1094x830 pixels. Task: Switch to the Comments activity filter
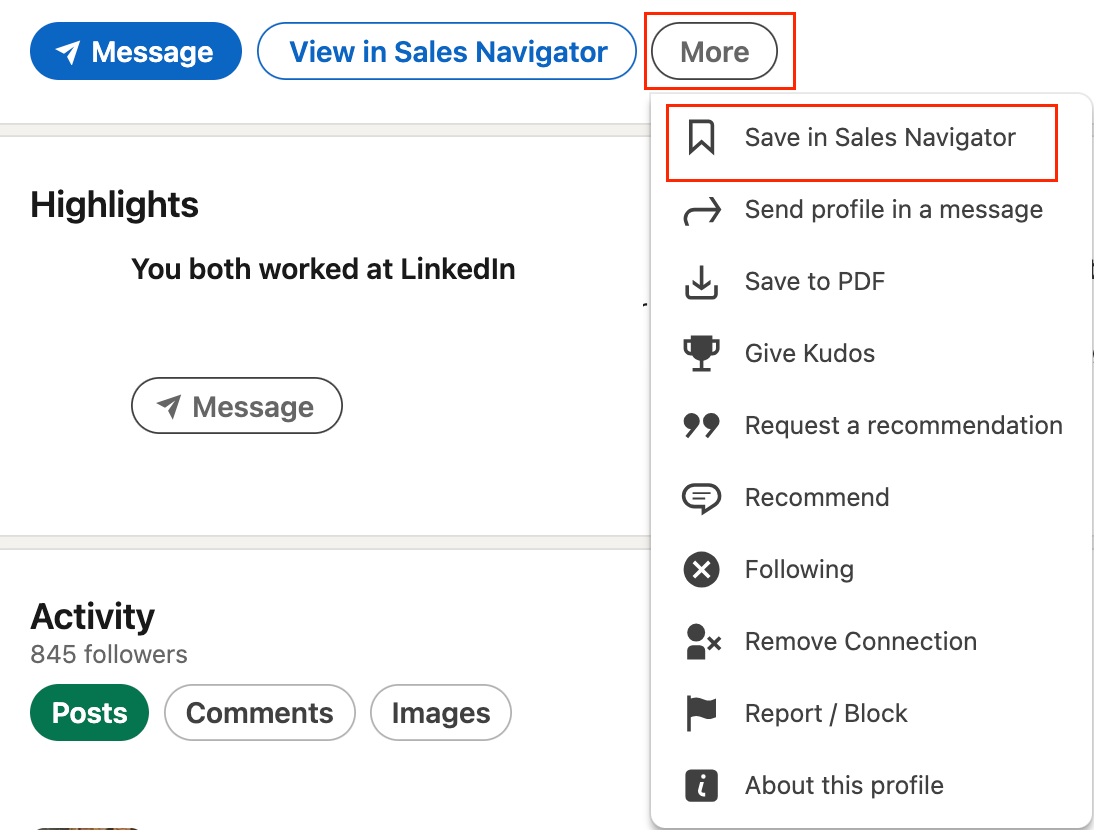click(x=260, y=713)
